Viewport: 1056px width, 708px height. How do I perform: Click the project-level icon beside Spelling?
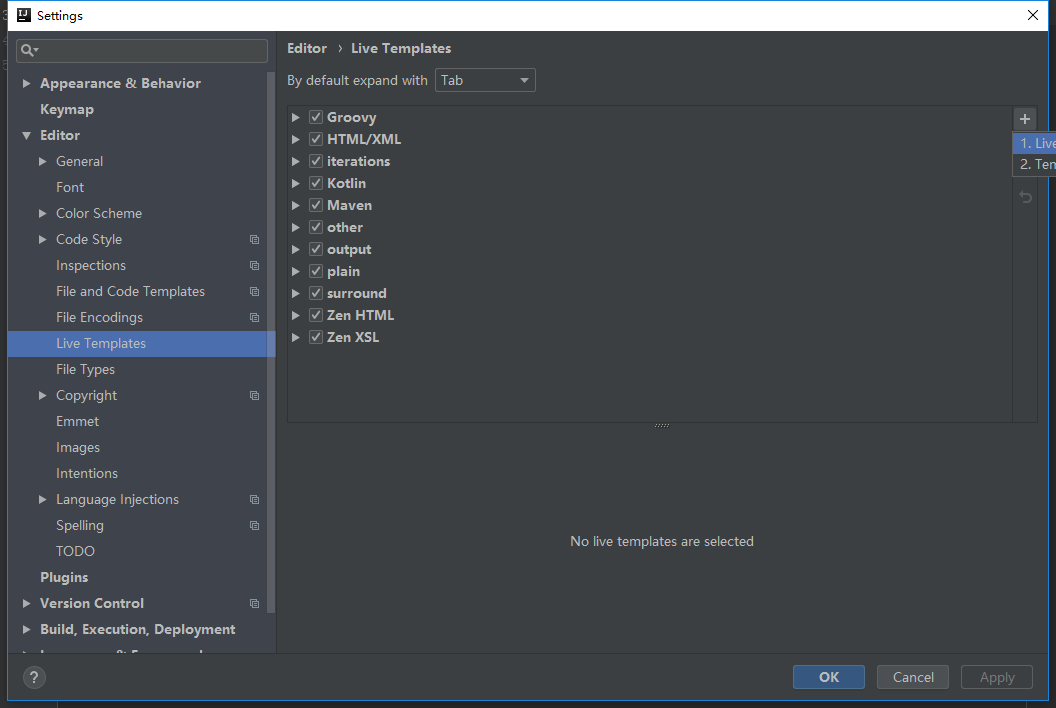tap(254, 526)
